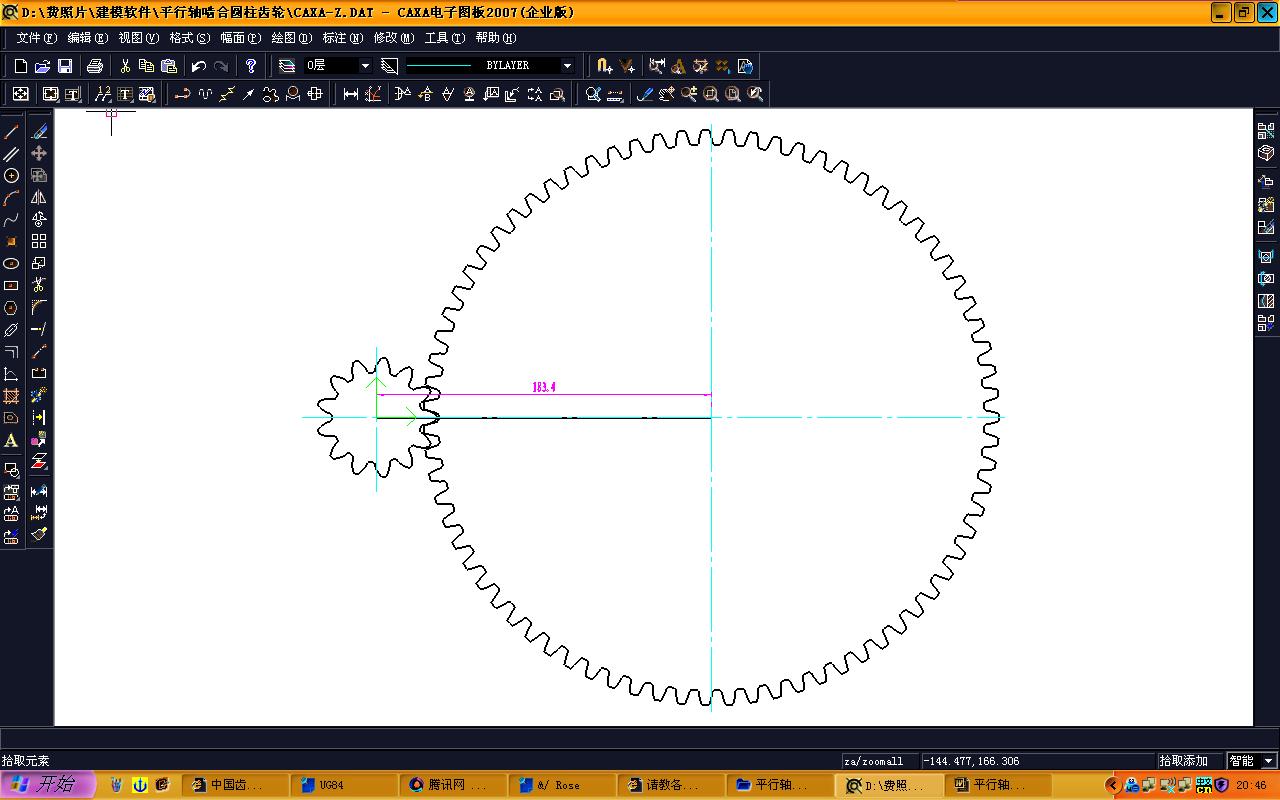Select the Trim scissors tool in left toolbar
1280x800 pixels.
click(x=39, y=286)
